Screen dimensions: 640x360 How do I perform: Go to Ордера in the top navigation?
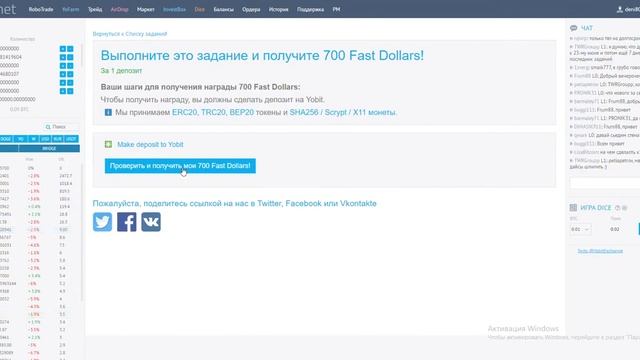click(251, 9)
